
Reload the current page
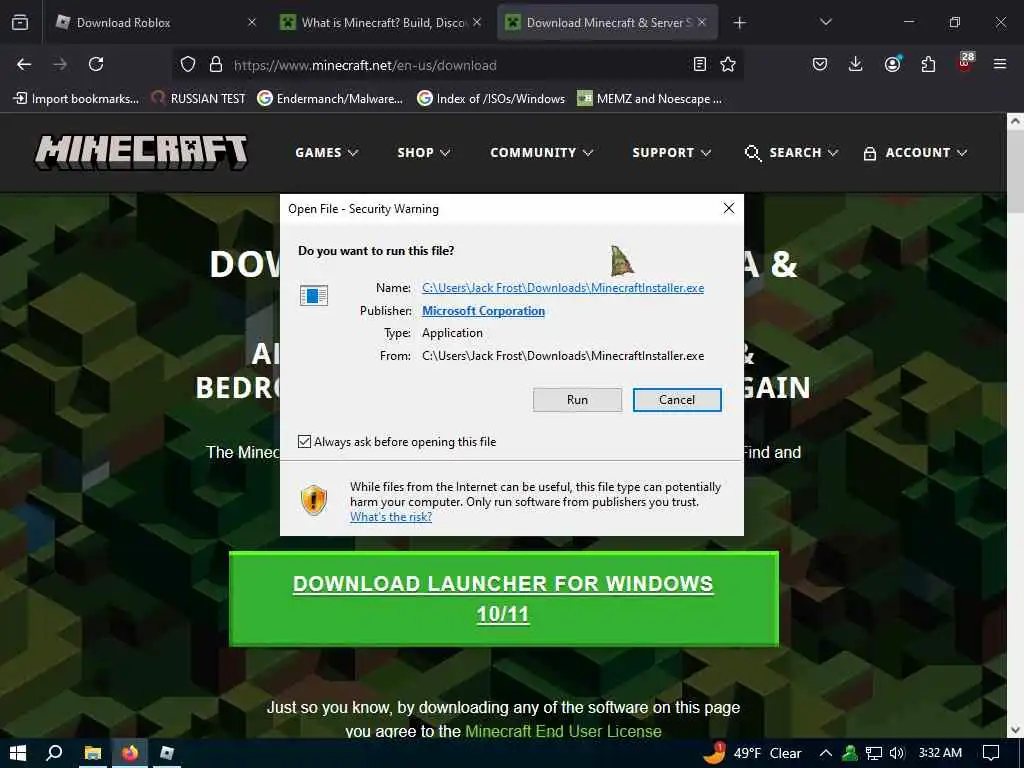pyautogui.click(x=96, y=64)
